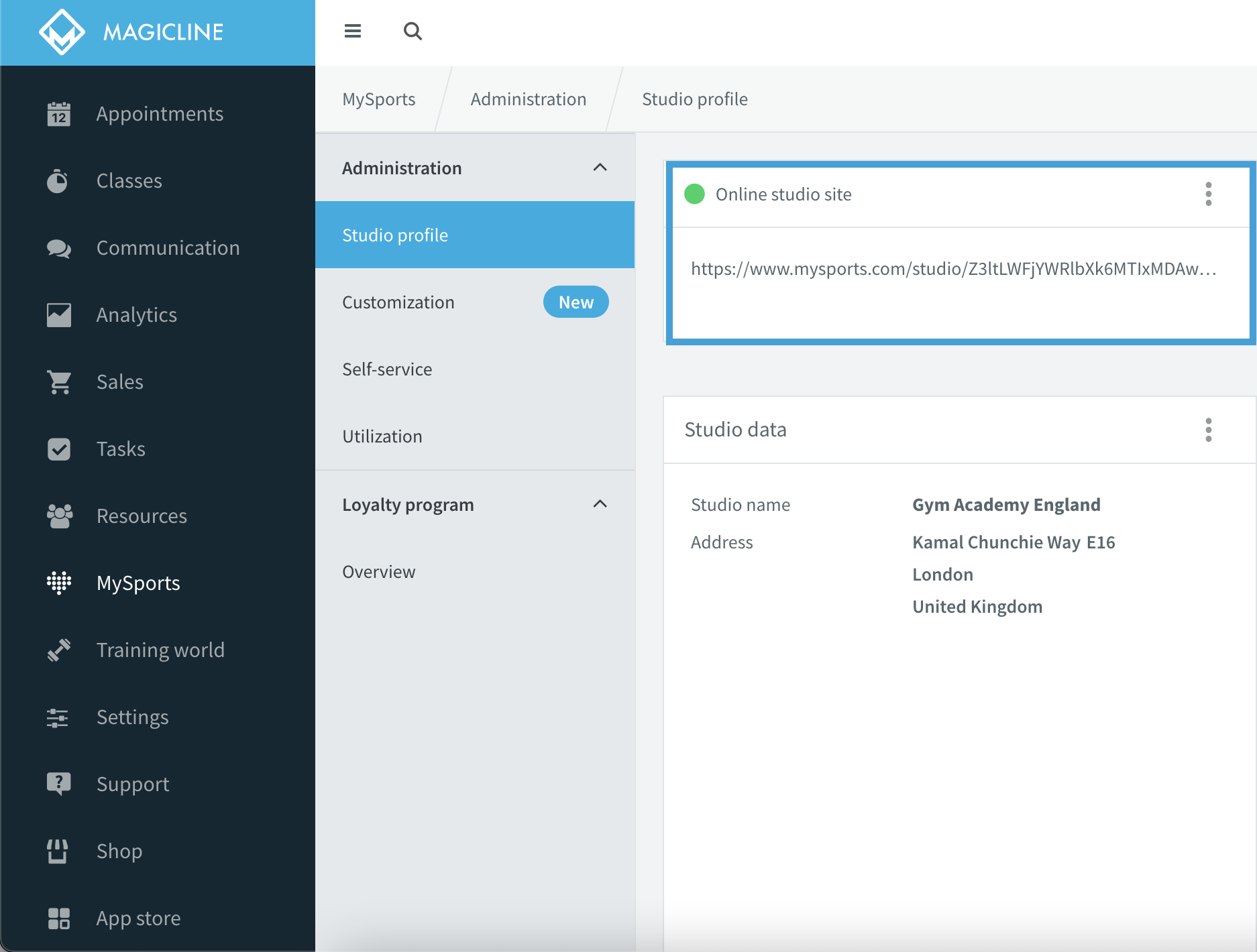Screen dimensions: 1257x952
Task: Open Studio data three-dot menu
Action: [x=1209, y=430]
